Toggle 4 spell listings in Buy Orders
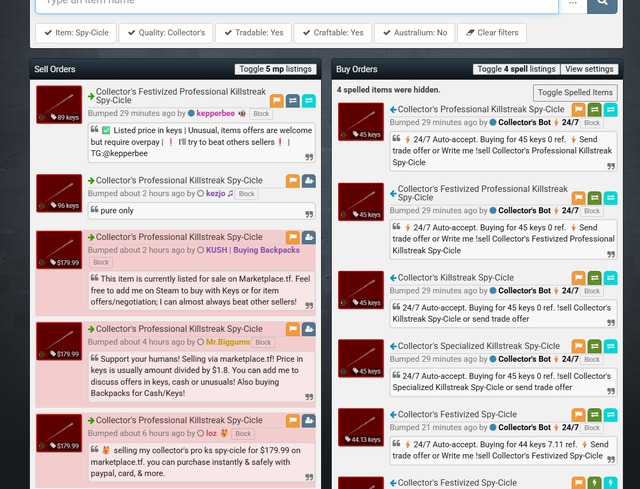The height and width of the screenshot is (489, 640). point(516,69)
